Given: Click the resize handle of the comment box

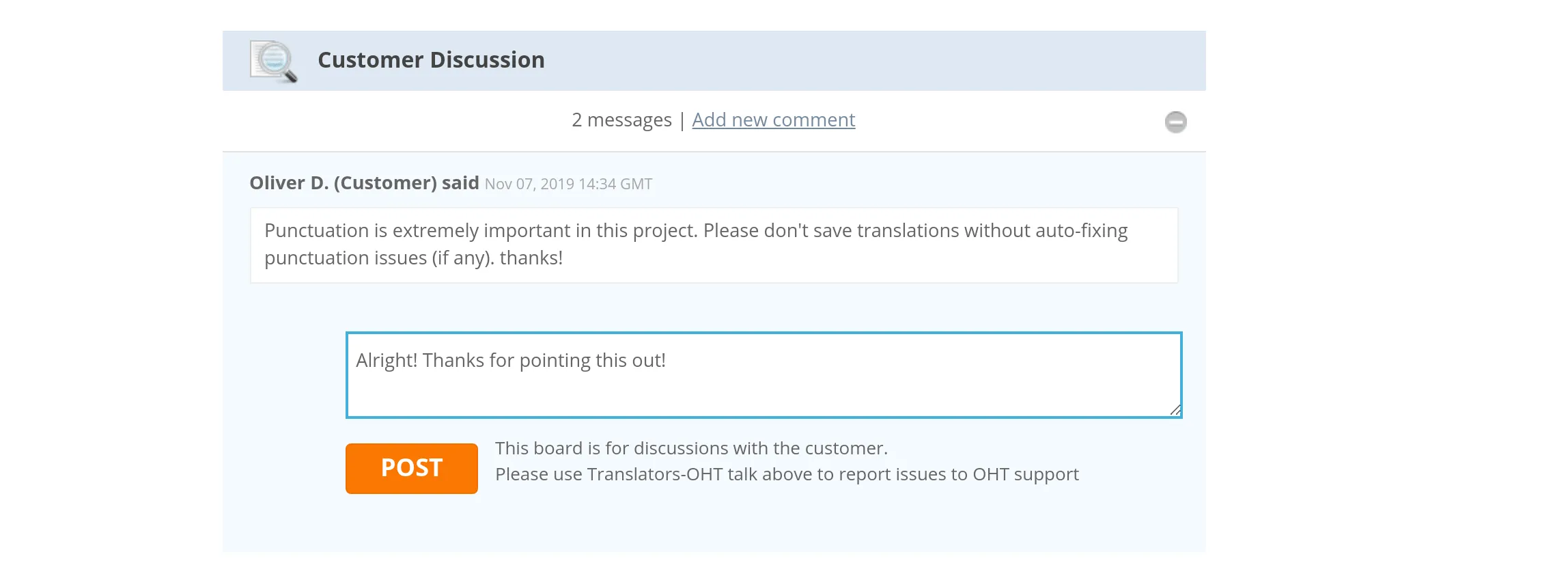Looking at the screenshot, I should pos(1175,411).
